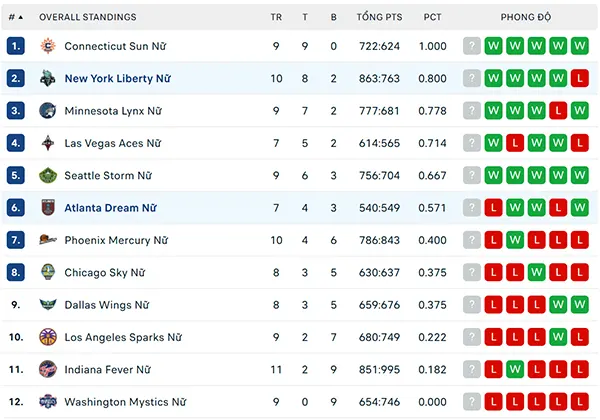
Task: Click the New York Liberty team logo
Action: coord(48,78)
